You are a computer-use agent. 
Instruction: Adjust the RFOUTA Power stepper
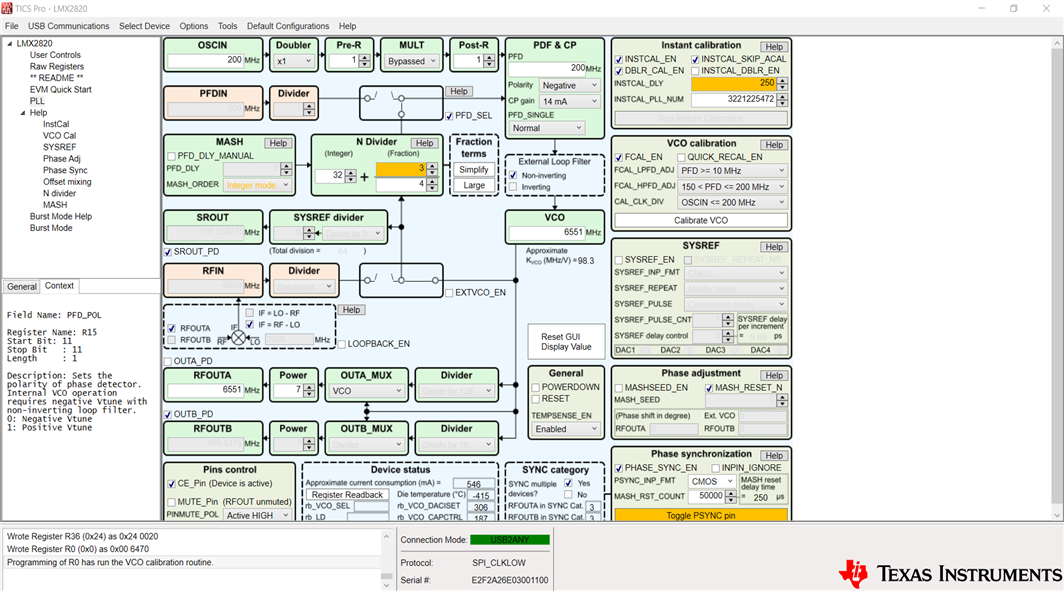coord(309,390)
